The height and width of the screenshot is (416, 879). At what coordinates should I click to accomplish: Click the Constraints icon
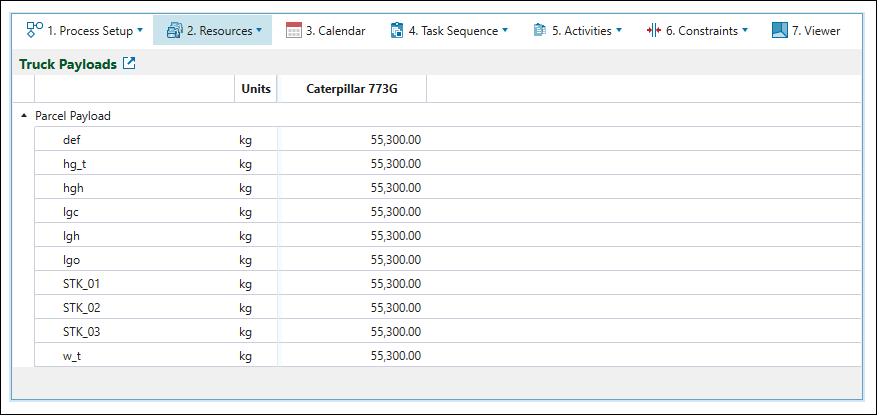pos(654,30)
